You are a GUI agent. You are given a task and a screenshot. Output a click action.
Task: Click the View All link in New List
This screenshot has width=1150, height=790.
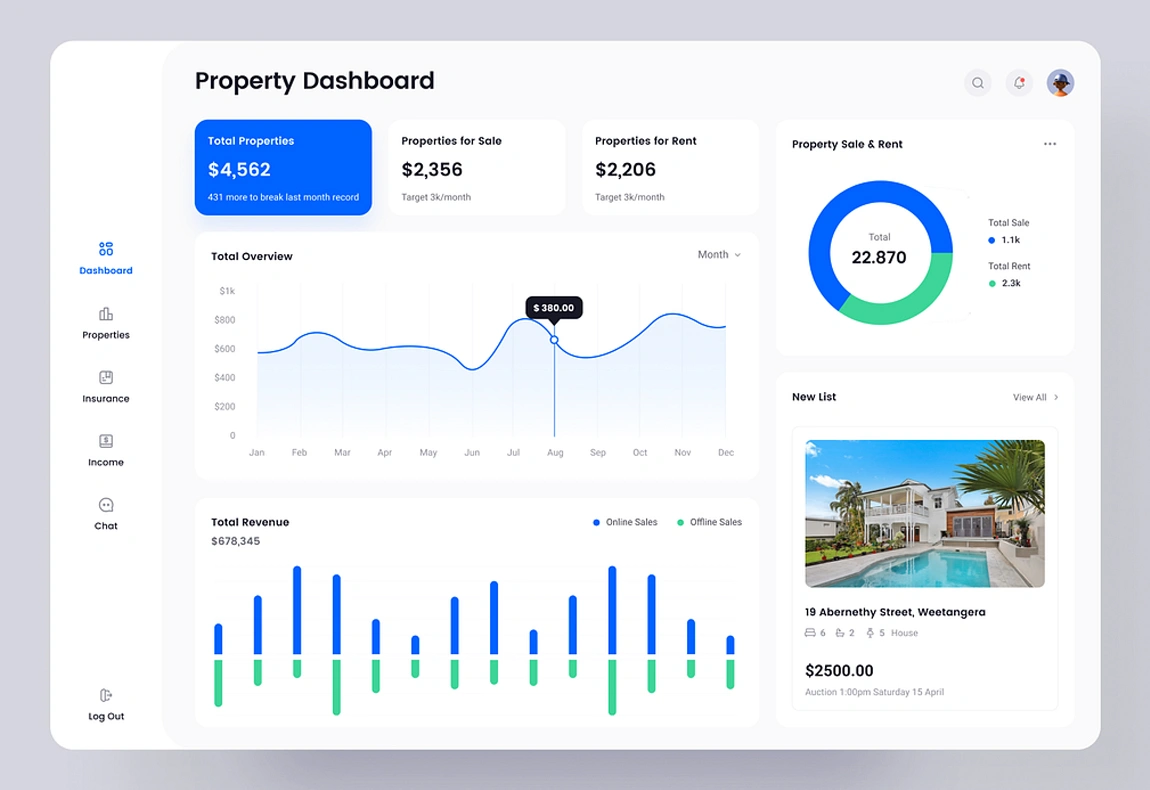point(1029,398)
